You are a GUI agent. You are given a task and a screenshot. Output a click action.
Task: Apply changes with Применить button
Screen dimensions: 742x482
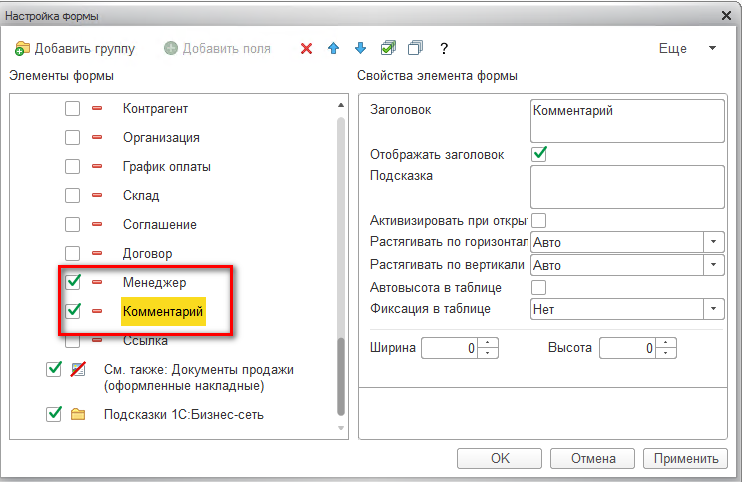pos(685,458)
